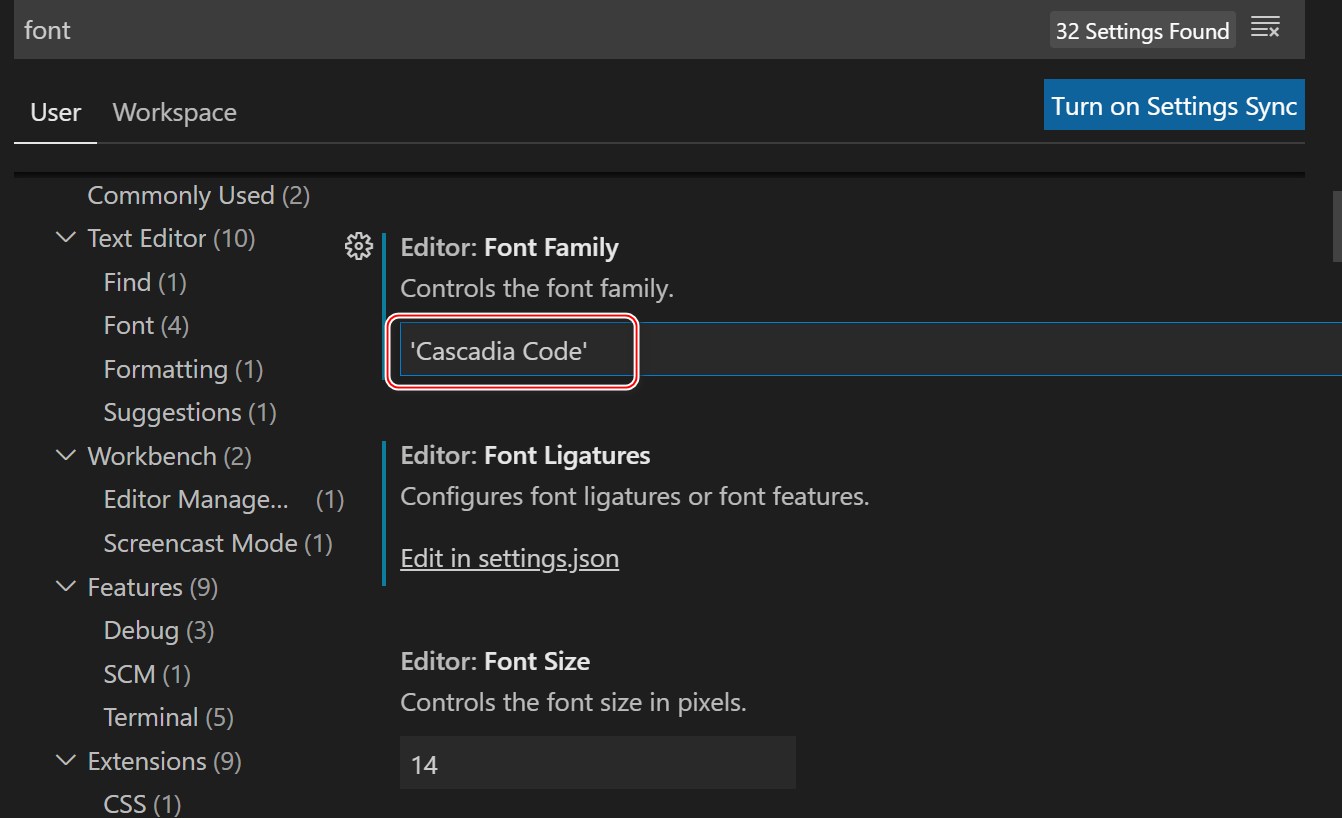Screen dimensions: 1342x818
Task: Open the Font settings section
Action: tap(146, 325)
